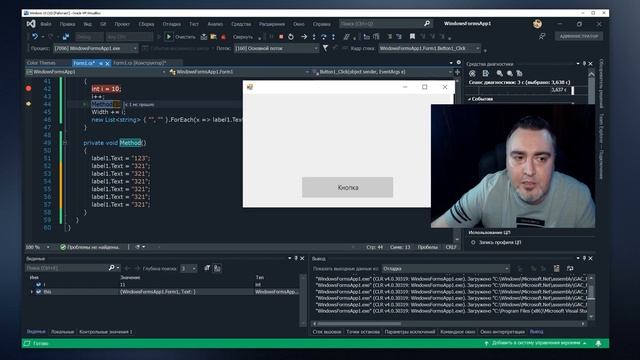
Task: Click the notifications bell in the status bar
Action: 598,344
